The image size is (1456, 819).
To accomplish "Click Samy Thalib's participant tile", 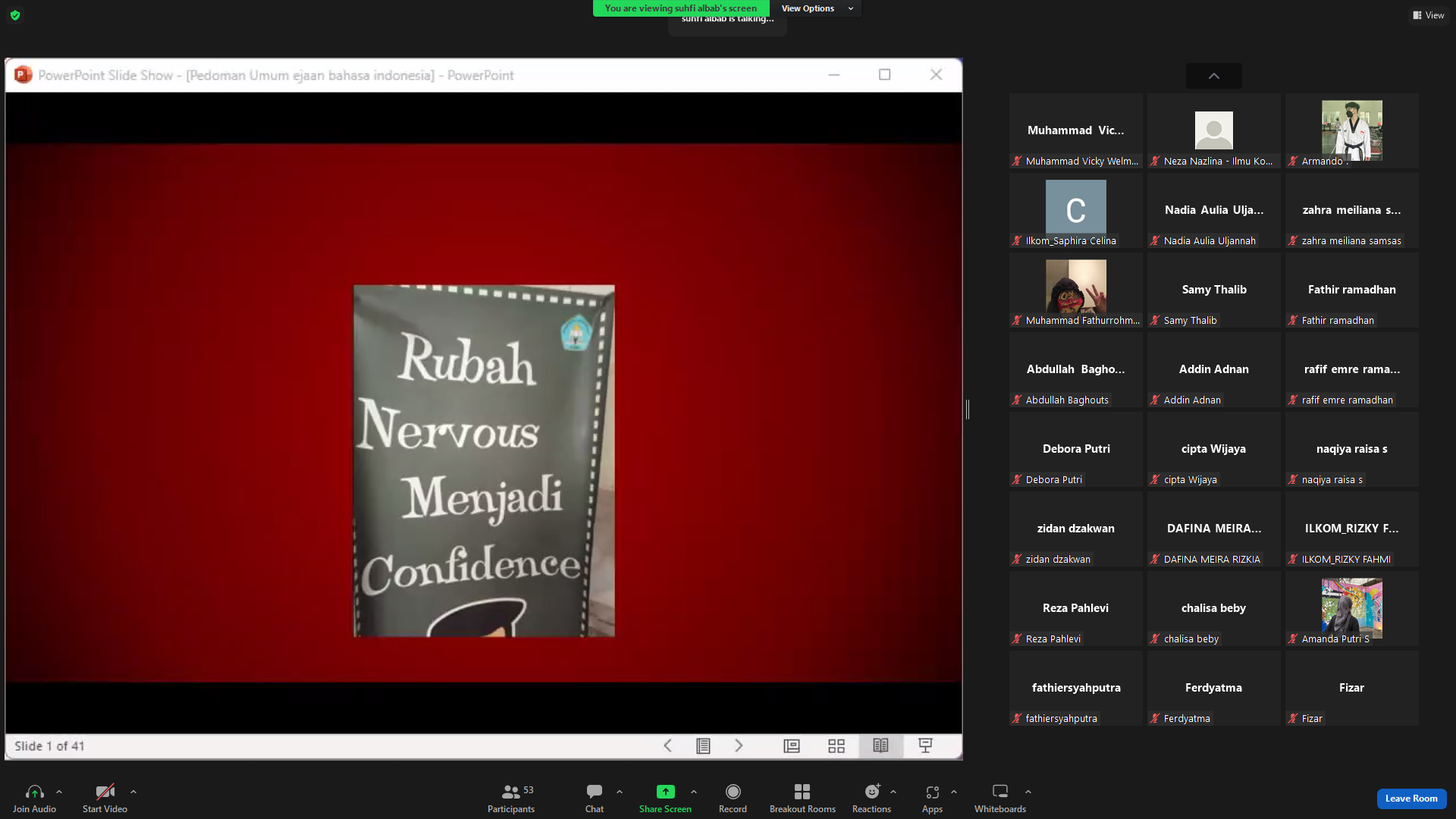I will [1213, 290].
